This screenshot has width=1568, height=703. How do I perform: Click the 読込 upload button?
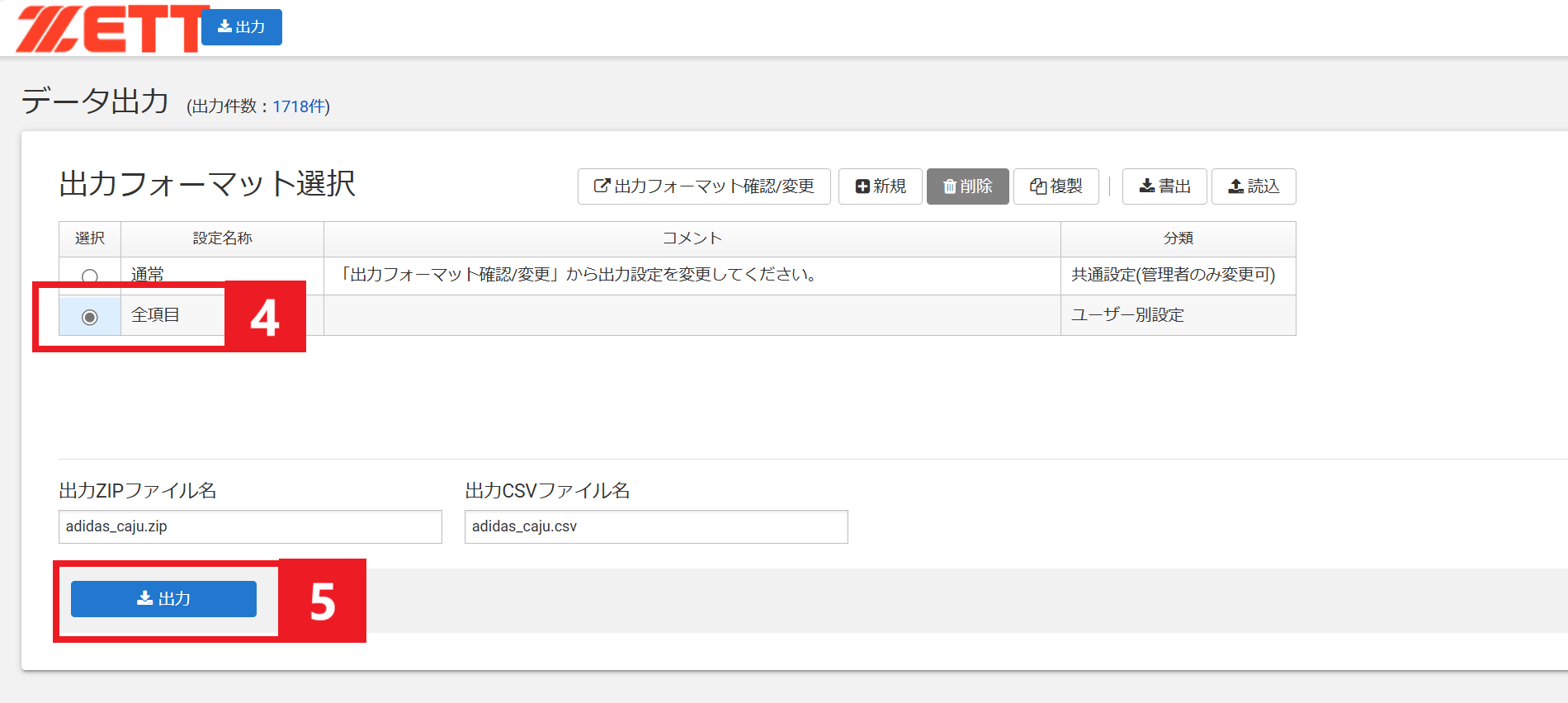[x=1254, y=186]
